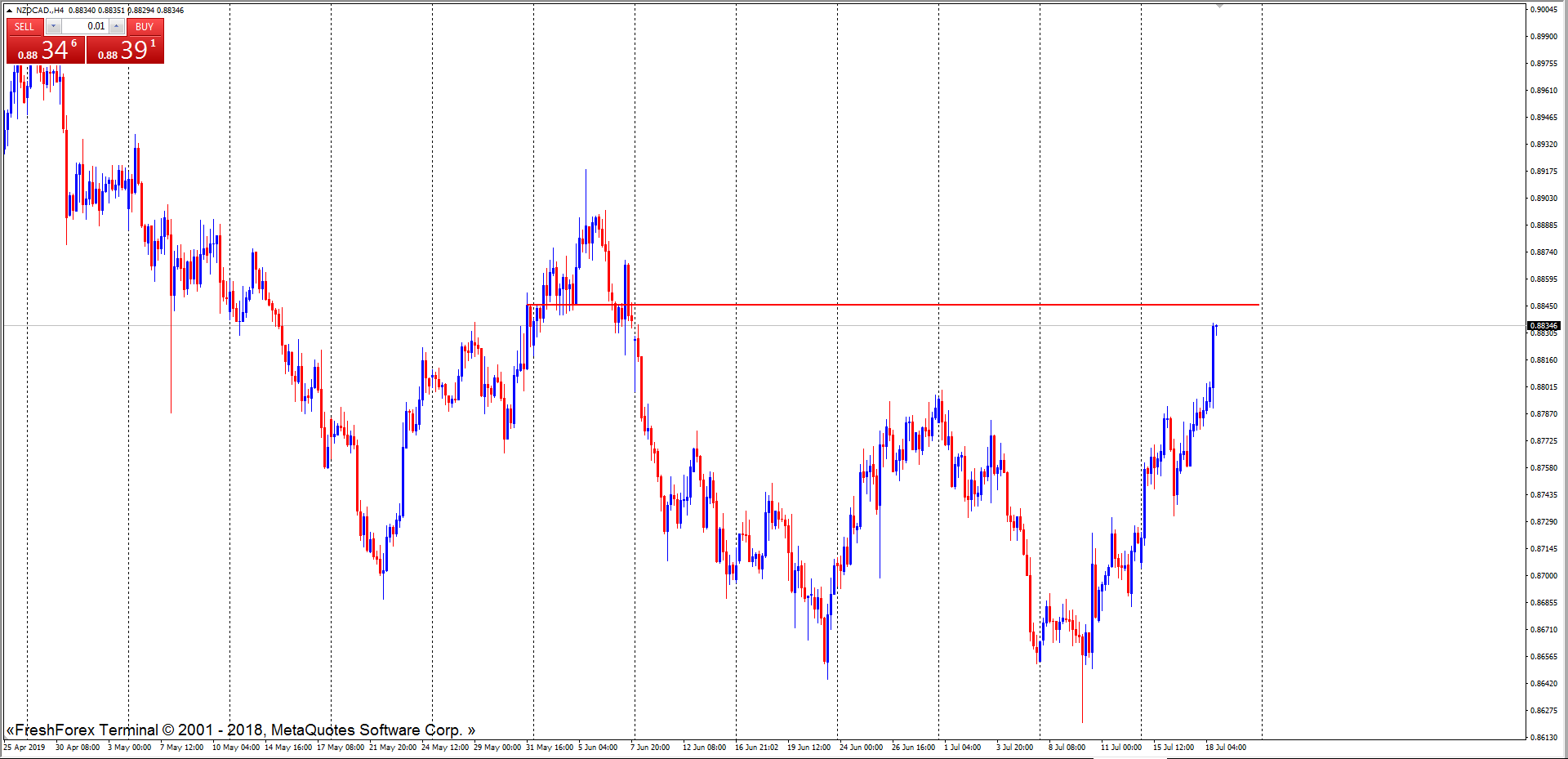Viewport: 1568px width, 759px height.
Task: Click the buy price 0.88 39 tile
Action: [125, 51]
